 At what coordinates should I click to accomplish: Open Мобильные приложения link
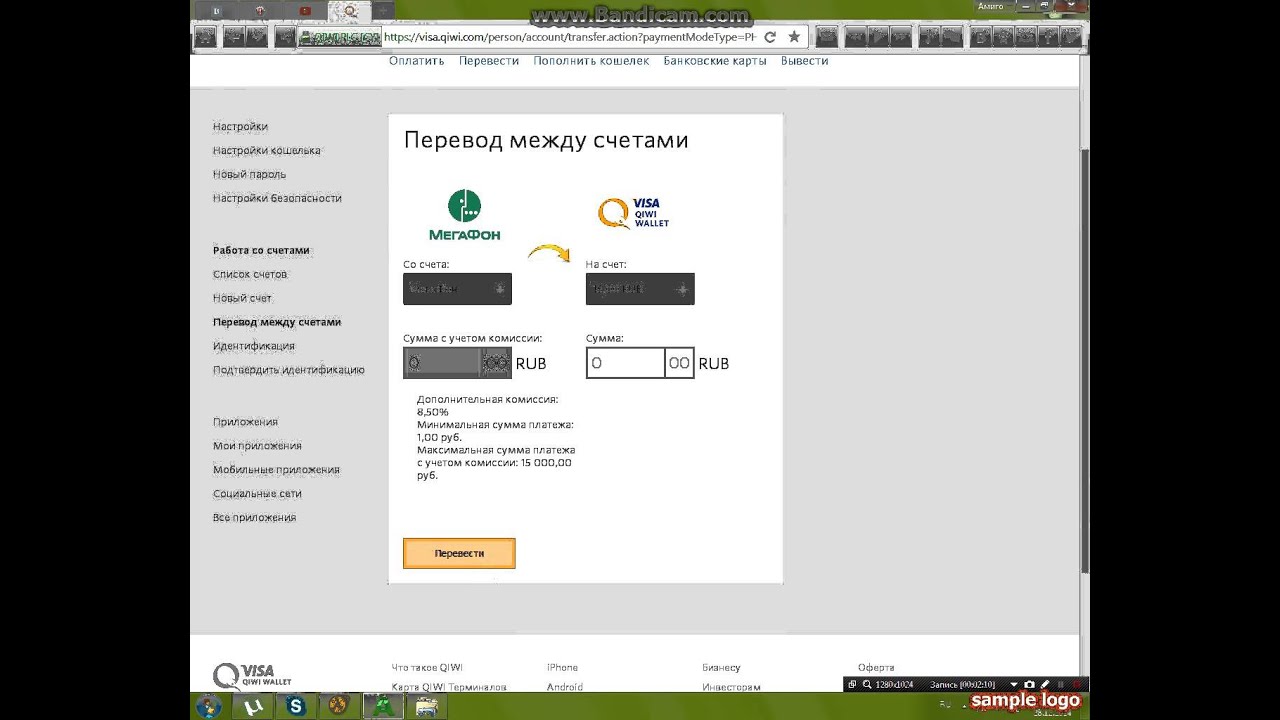(x=276, y=471)
